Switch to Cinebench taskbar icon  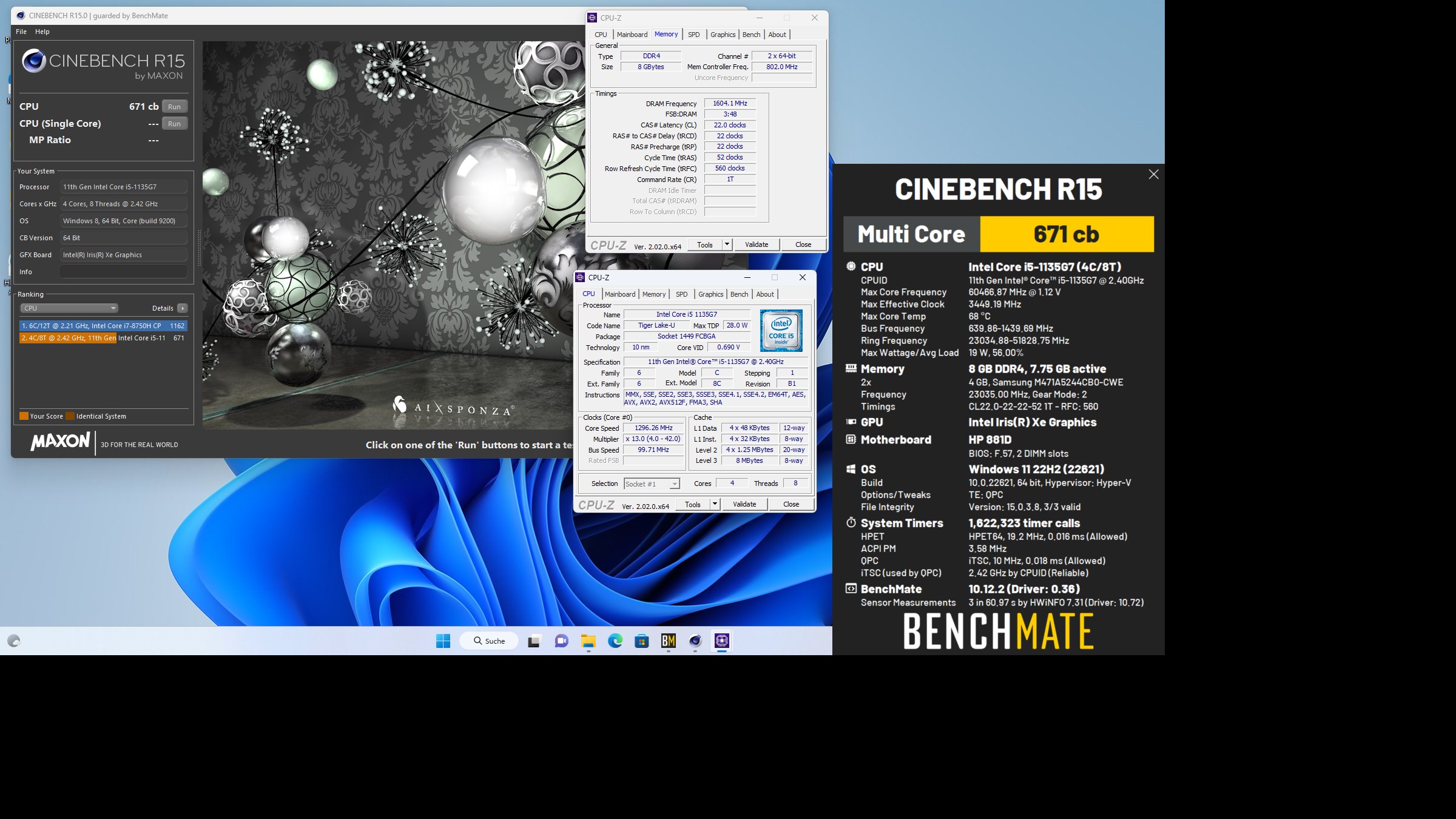[x=695, y=641]
